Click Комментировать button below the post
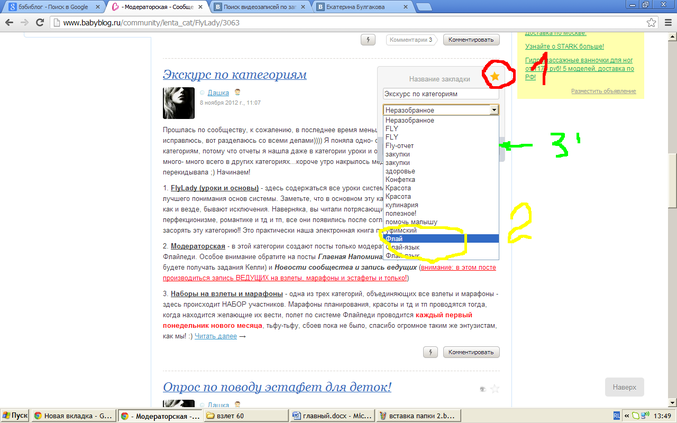This screenshot has width=677, height=423. pos(470,352)
